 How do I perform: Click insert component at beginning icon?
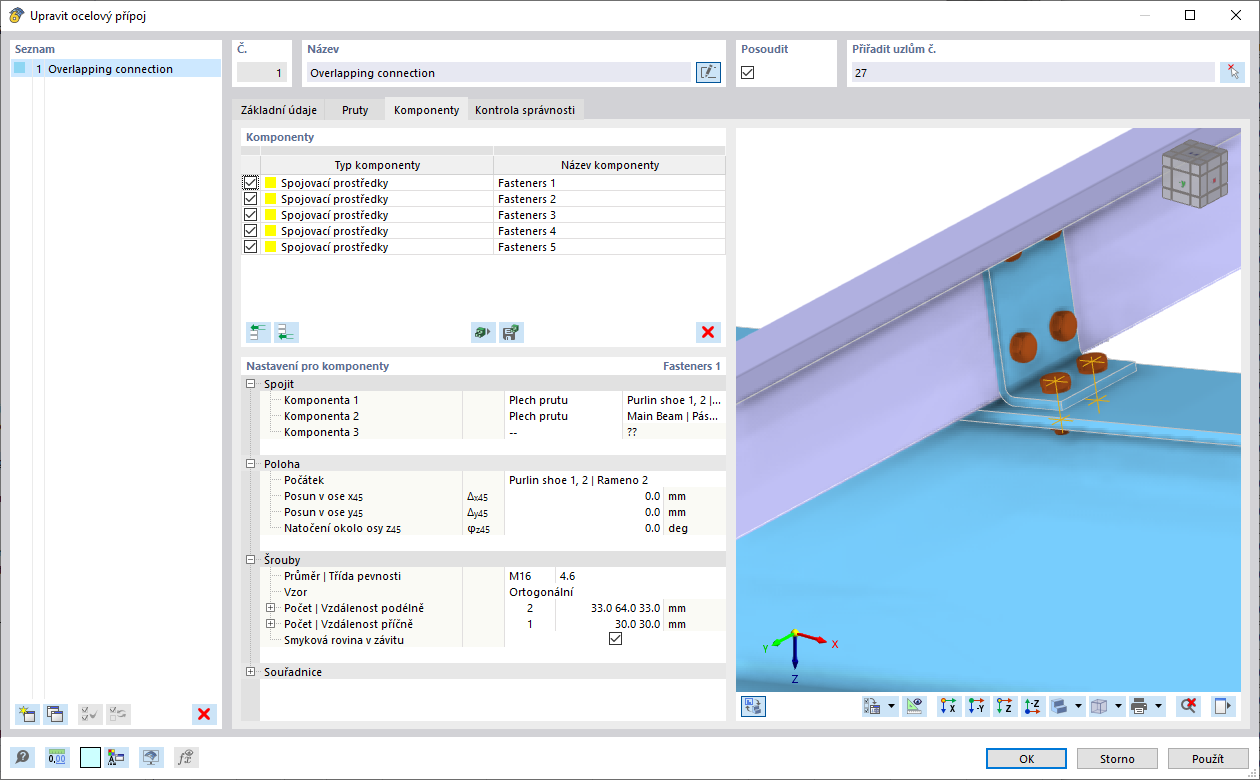point(258,333)
